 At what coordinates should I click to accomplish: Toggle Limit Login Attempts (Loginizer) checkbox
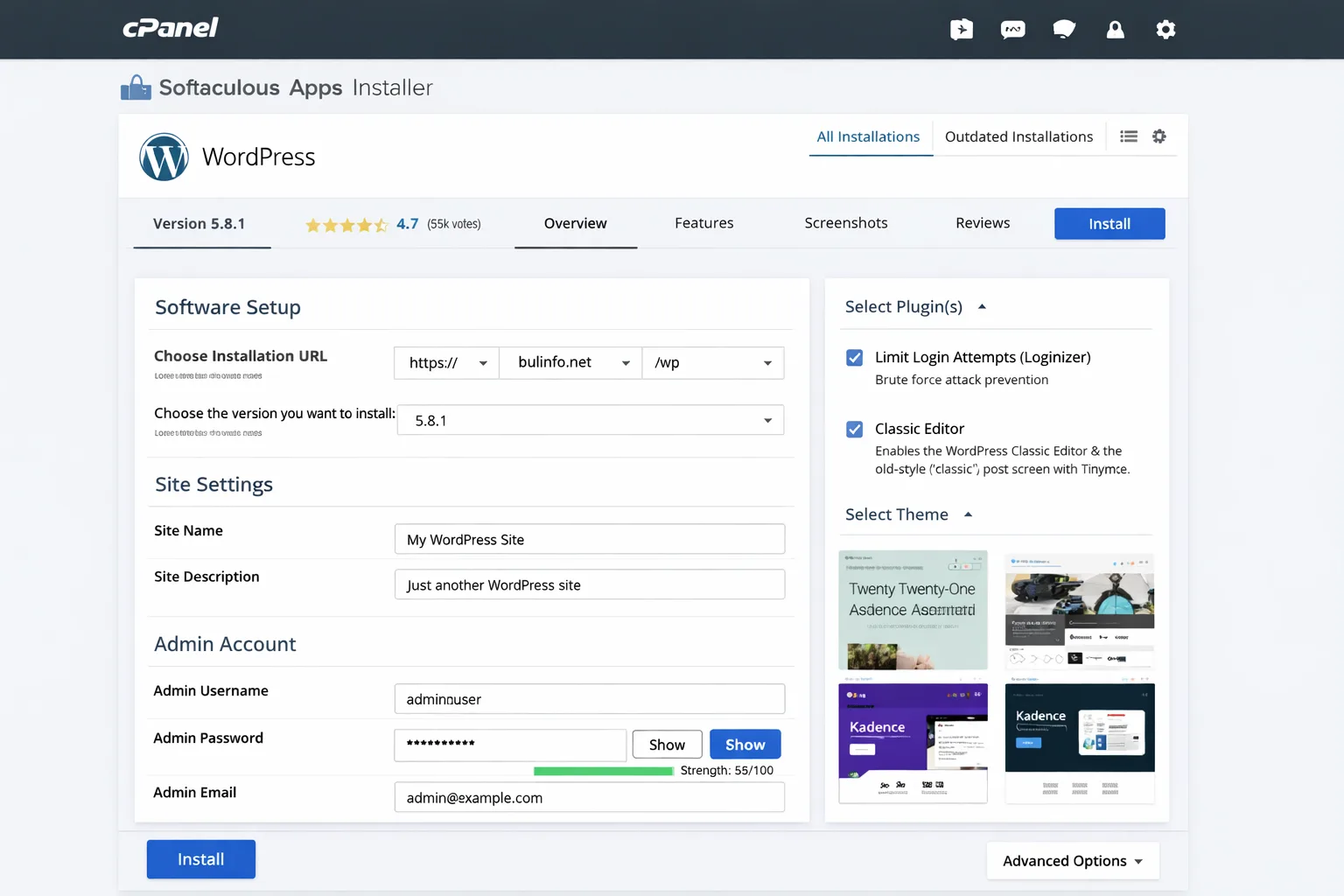tap(855, 358)
